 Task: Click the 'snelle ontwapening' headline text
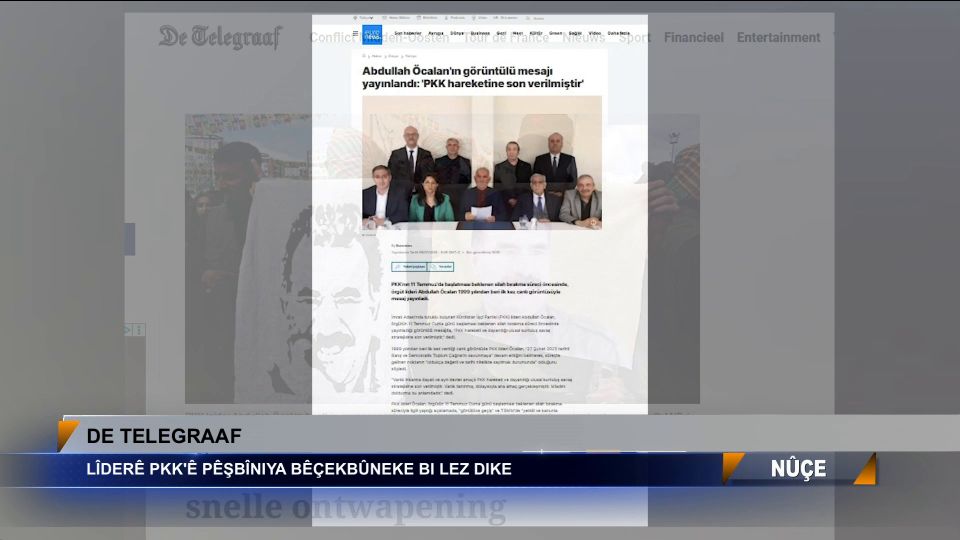346,508
